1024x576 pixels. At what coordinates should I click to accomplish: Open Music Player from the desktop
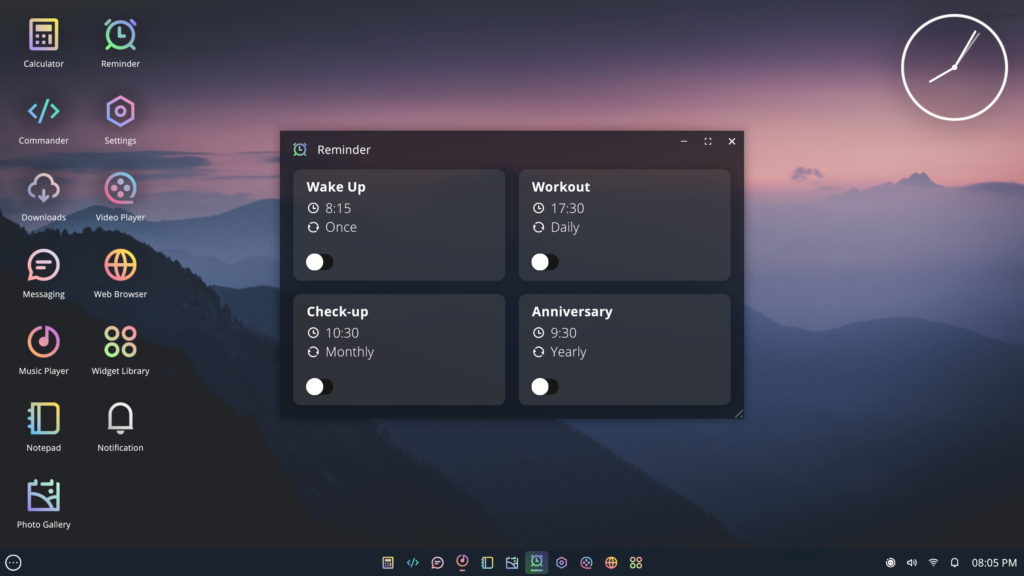tap(43, 340)
